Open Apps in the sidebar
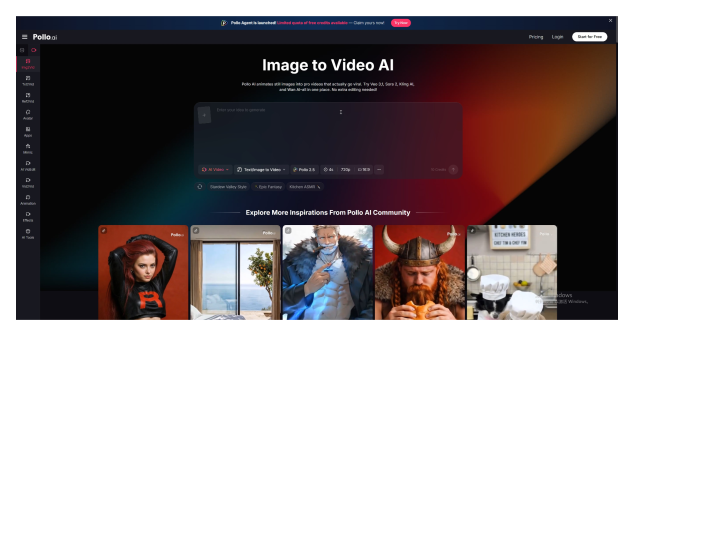720x540 pixels. [28, 132]
